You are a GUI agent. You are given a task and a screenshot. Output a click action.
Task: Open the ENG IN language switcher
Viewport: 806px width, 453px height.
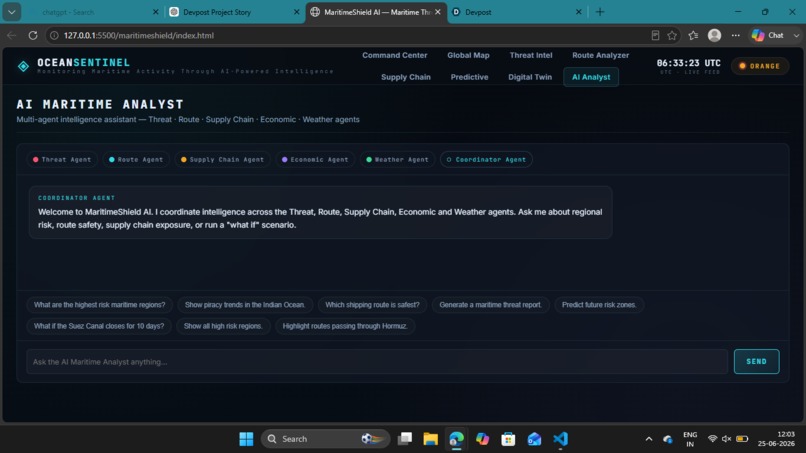coord(690,439)
